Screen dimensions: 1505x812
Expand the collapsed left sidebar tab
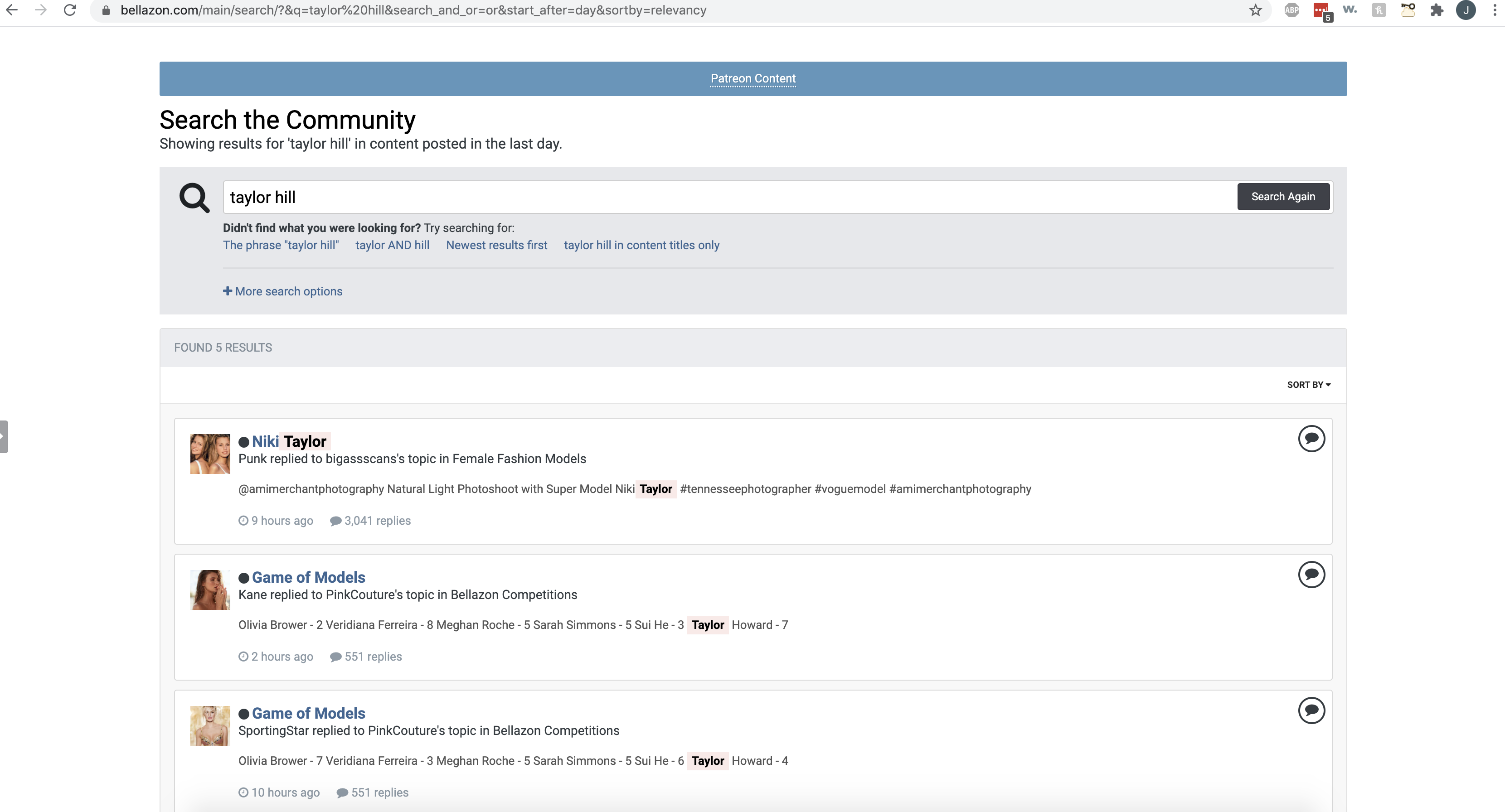click(4, 436)
